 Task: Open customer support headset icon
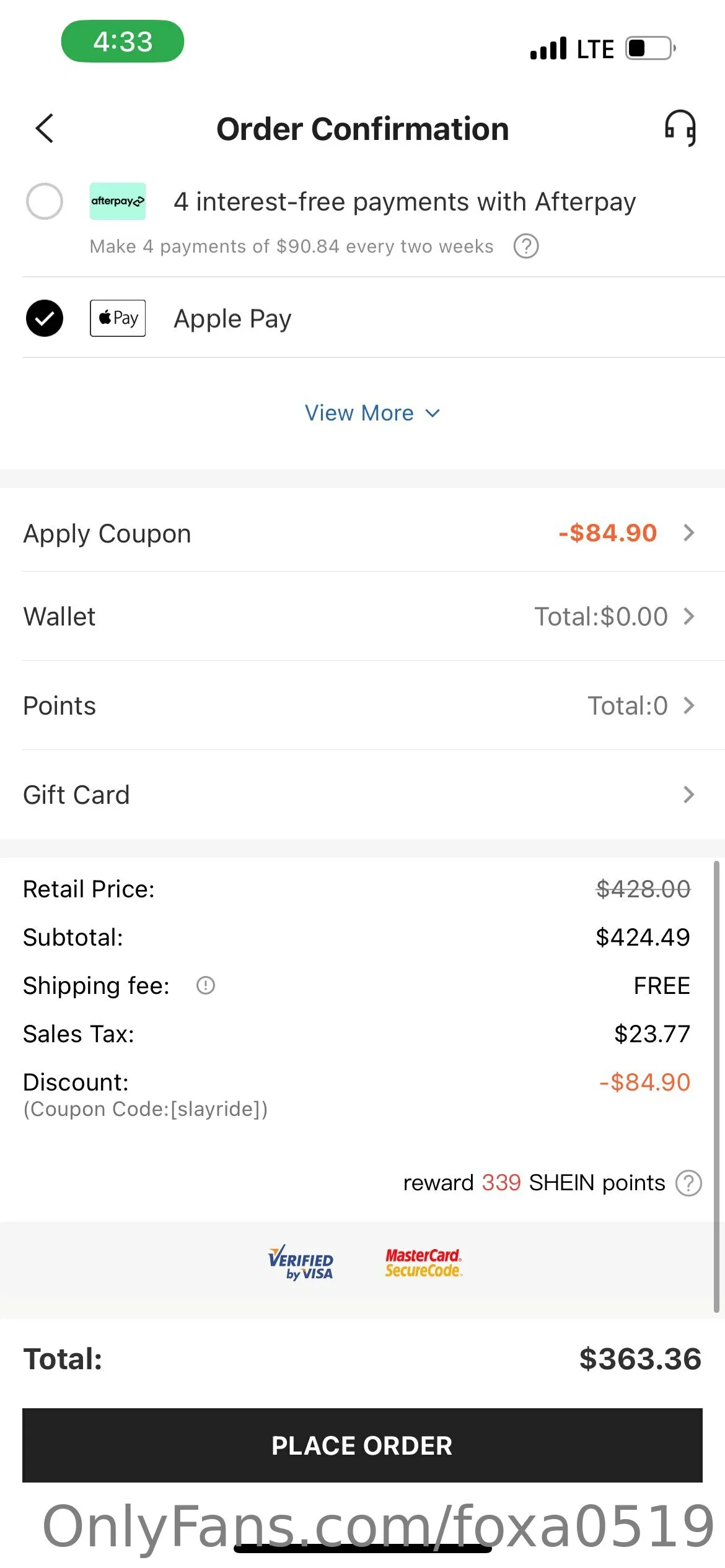(x=680, y=128)
